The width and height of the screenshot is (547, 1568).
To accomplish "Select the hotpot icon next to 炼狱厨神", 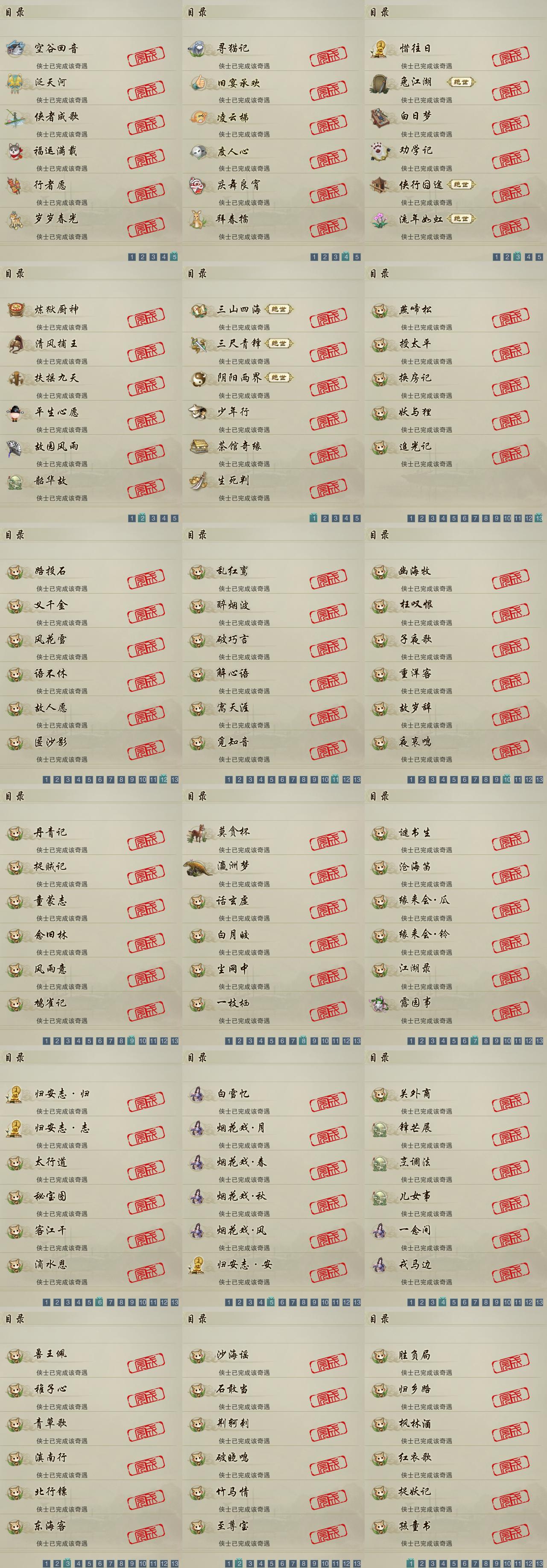I will click(x=16, y=310).
